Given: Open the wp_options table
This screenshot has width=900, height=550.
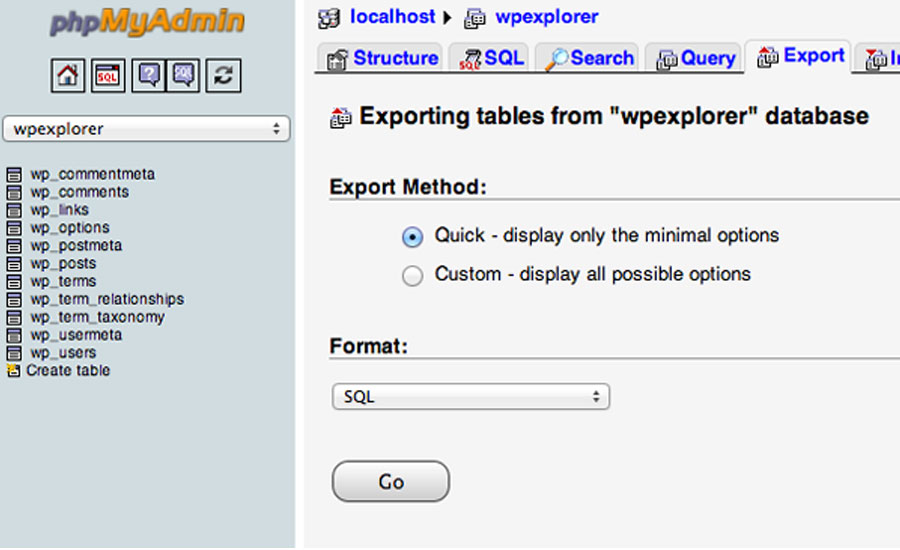Looking at the screenshot, I should [x=69, y=227].
